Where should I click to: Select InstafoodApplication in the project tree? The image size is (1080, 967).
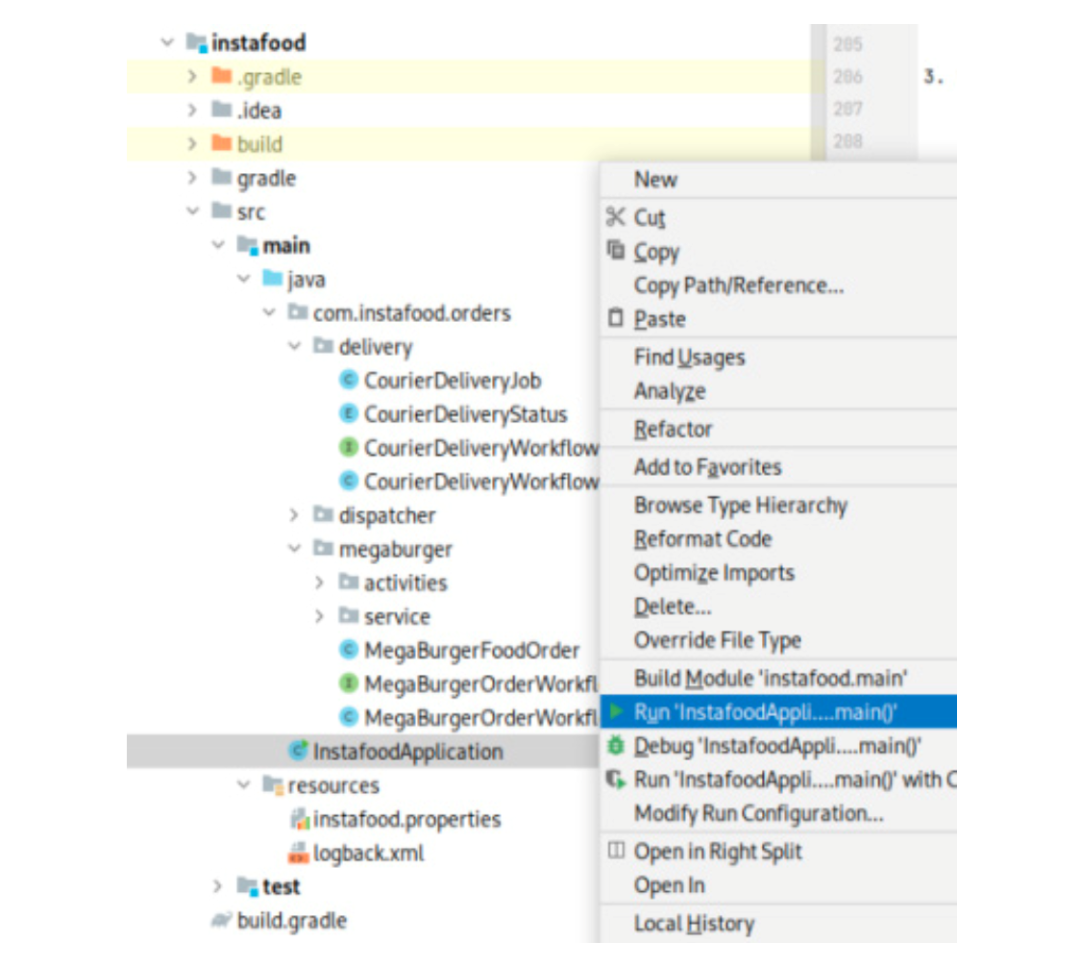click(x=407, y=751)
